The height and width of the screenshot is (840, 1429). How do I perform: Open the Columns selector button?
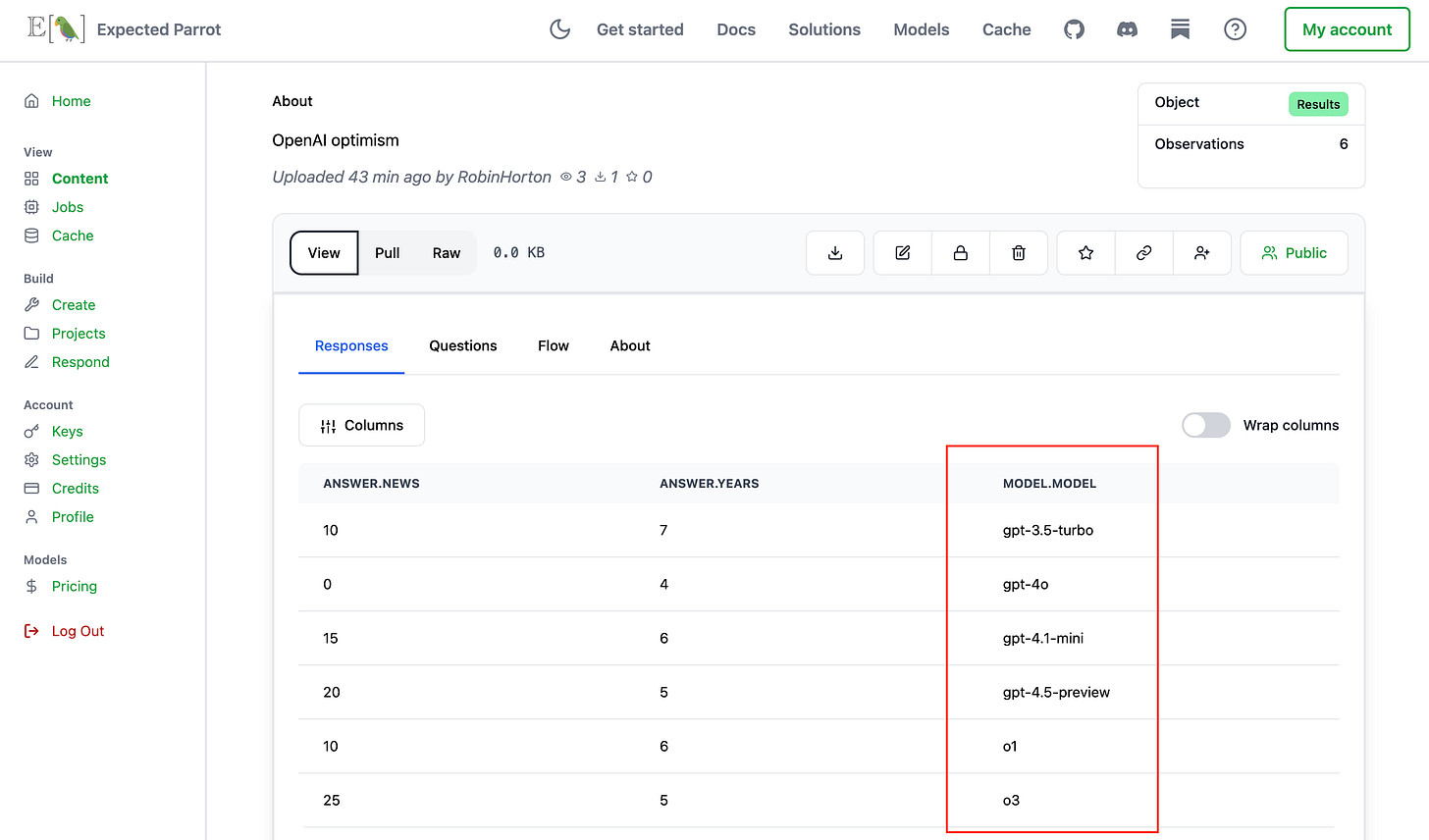362,425
